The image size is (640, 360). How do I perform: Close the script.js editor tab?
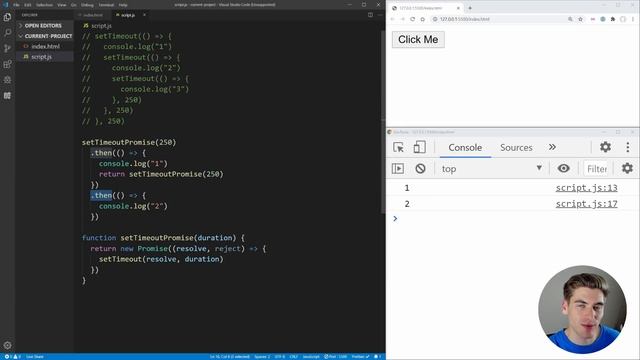tap(144, 15)
